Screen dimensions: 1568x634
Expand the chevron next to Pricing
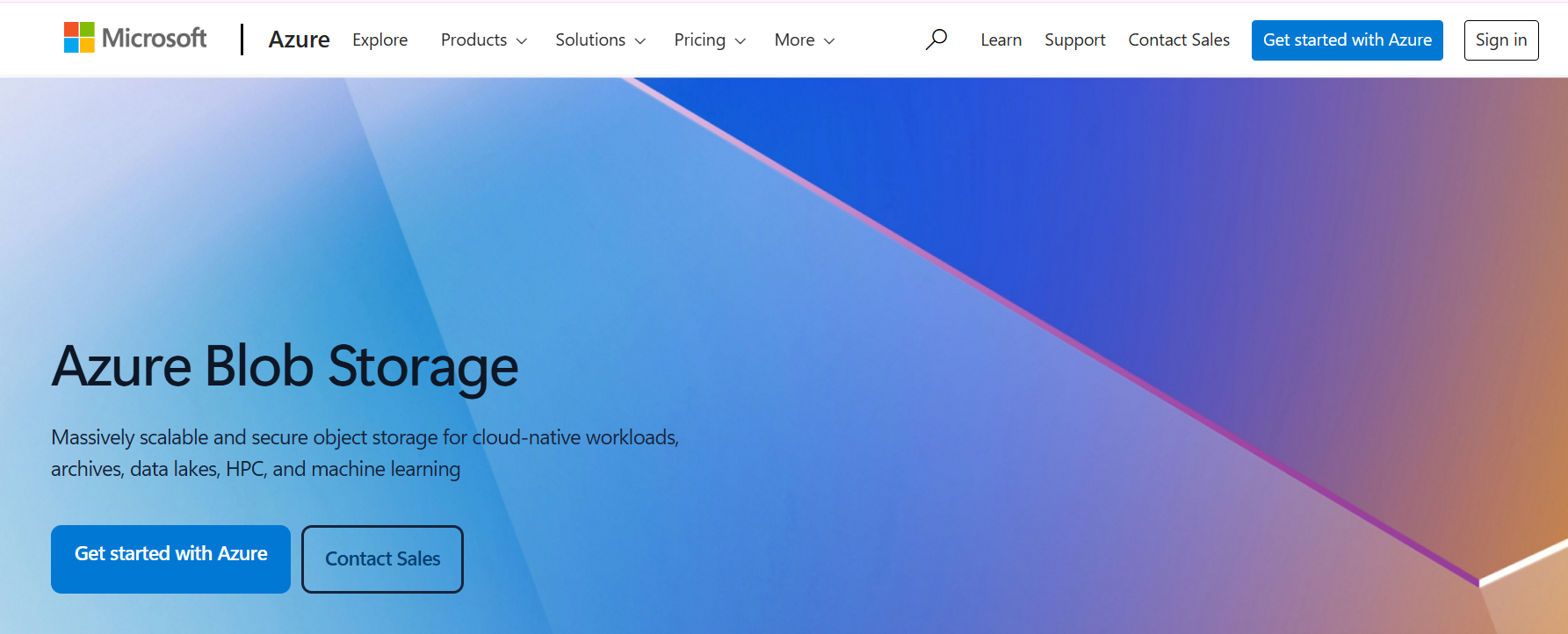[741, 41]
